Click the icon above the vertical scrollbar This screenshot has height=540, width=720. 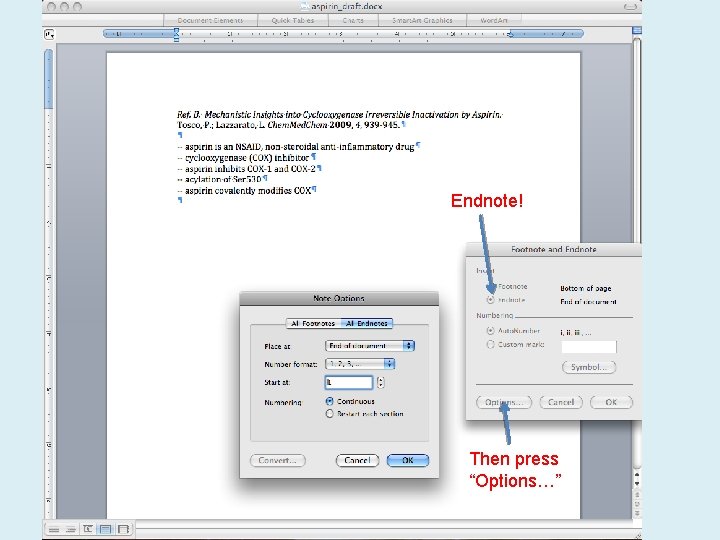click(x=636, y=30)
